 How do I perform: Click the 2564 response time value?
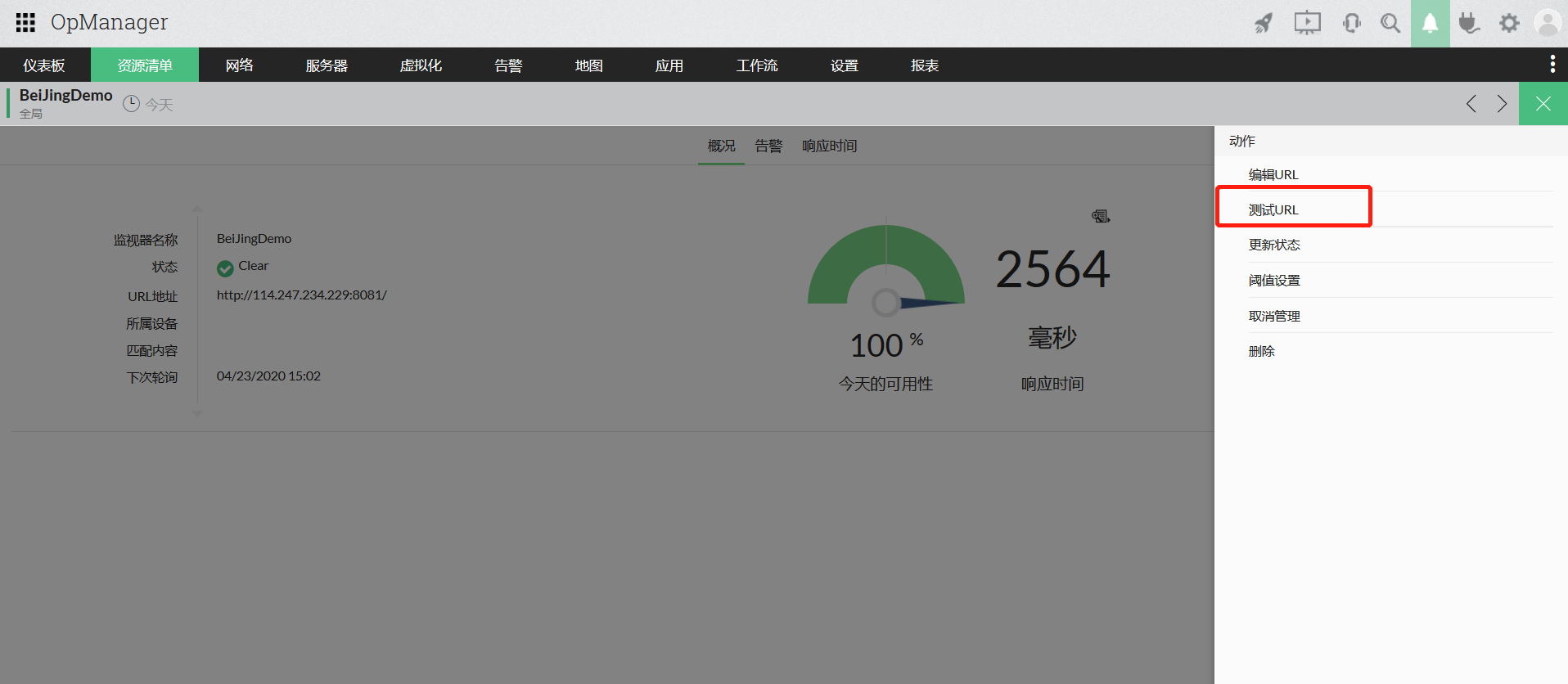pyautogui.click(x=1052, y=269)
